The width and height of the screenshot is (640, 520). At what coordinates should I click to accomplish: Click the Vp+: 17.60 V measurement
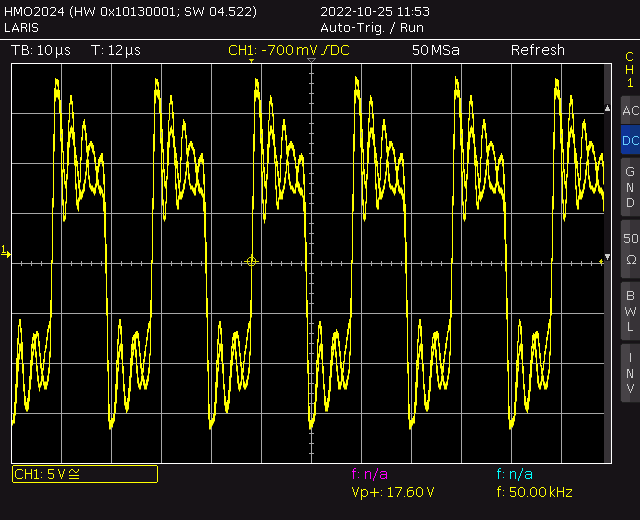(393, 492)
